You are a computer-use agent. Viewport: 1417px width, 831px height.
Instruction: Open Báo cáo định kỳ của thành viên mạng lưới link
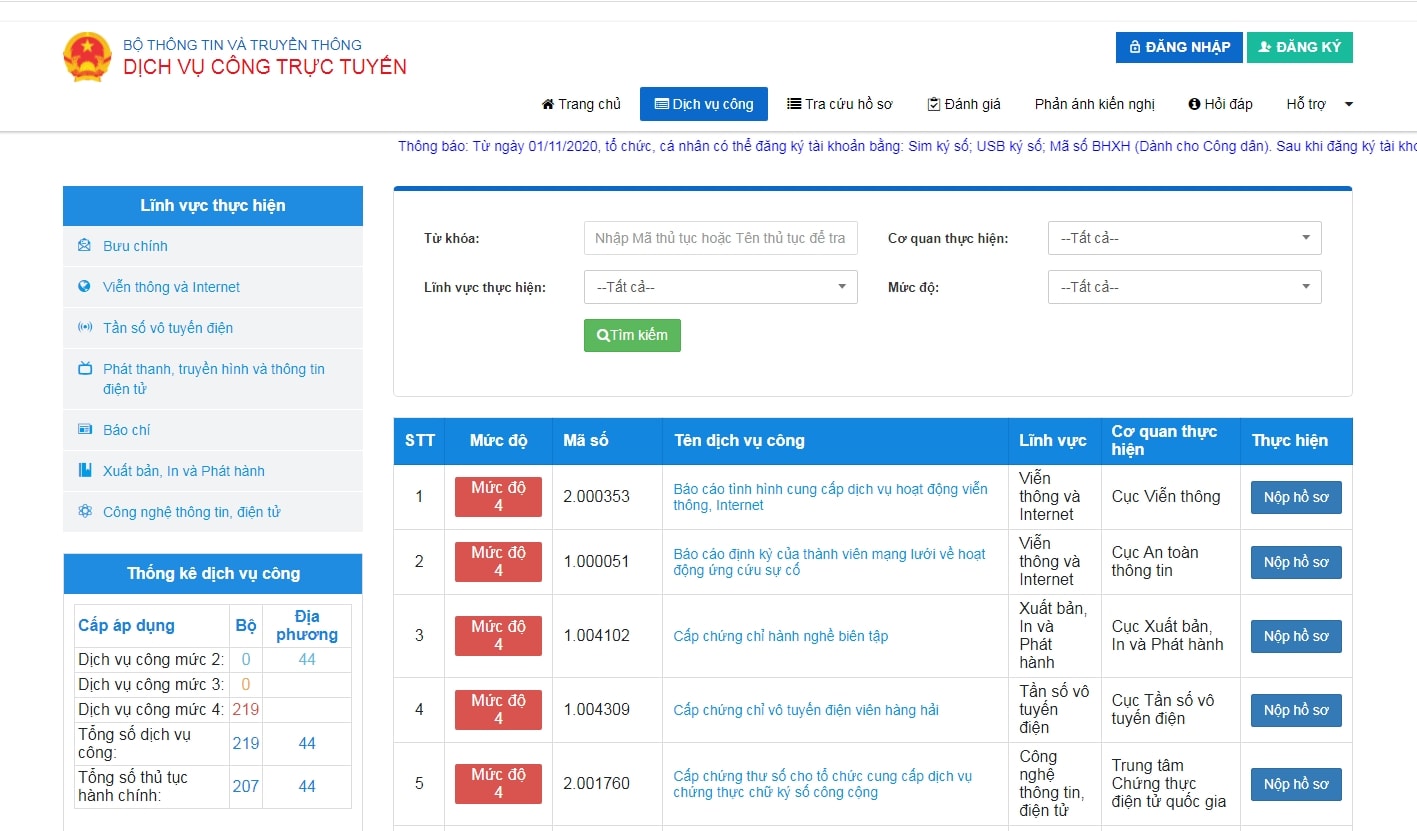[x=829, y=562]
